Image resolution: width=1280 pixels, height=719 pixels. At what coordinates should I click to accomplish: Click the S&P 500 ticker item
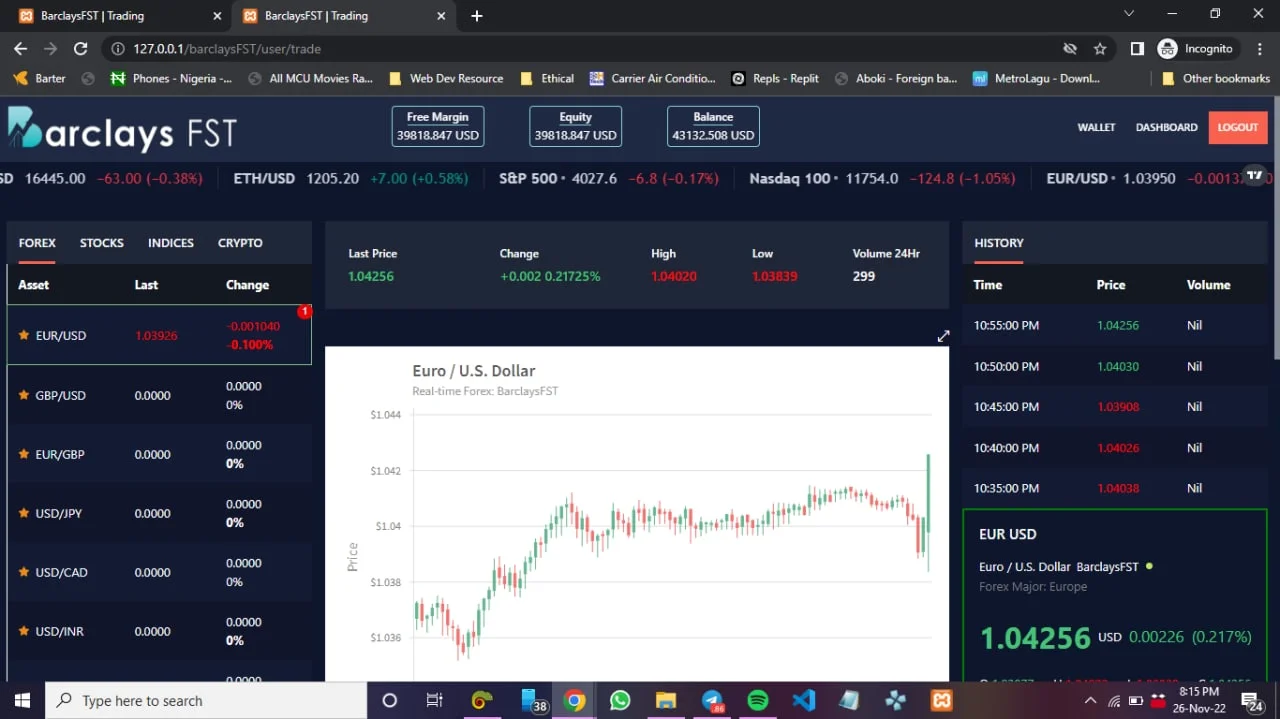[608, 178]
